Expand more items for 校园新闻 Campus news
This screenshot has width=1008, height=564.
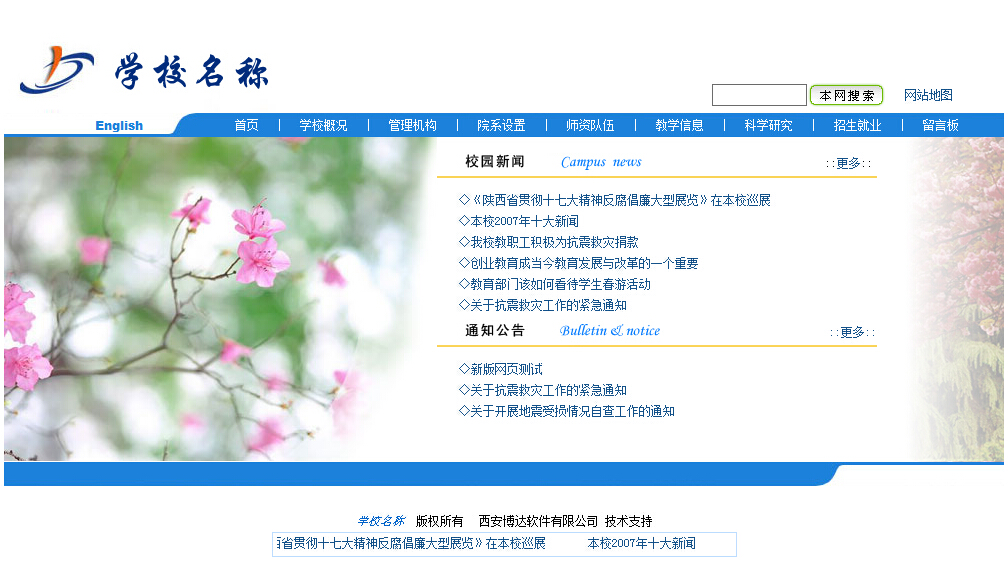[848, 163]
